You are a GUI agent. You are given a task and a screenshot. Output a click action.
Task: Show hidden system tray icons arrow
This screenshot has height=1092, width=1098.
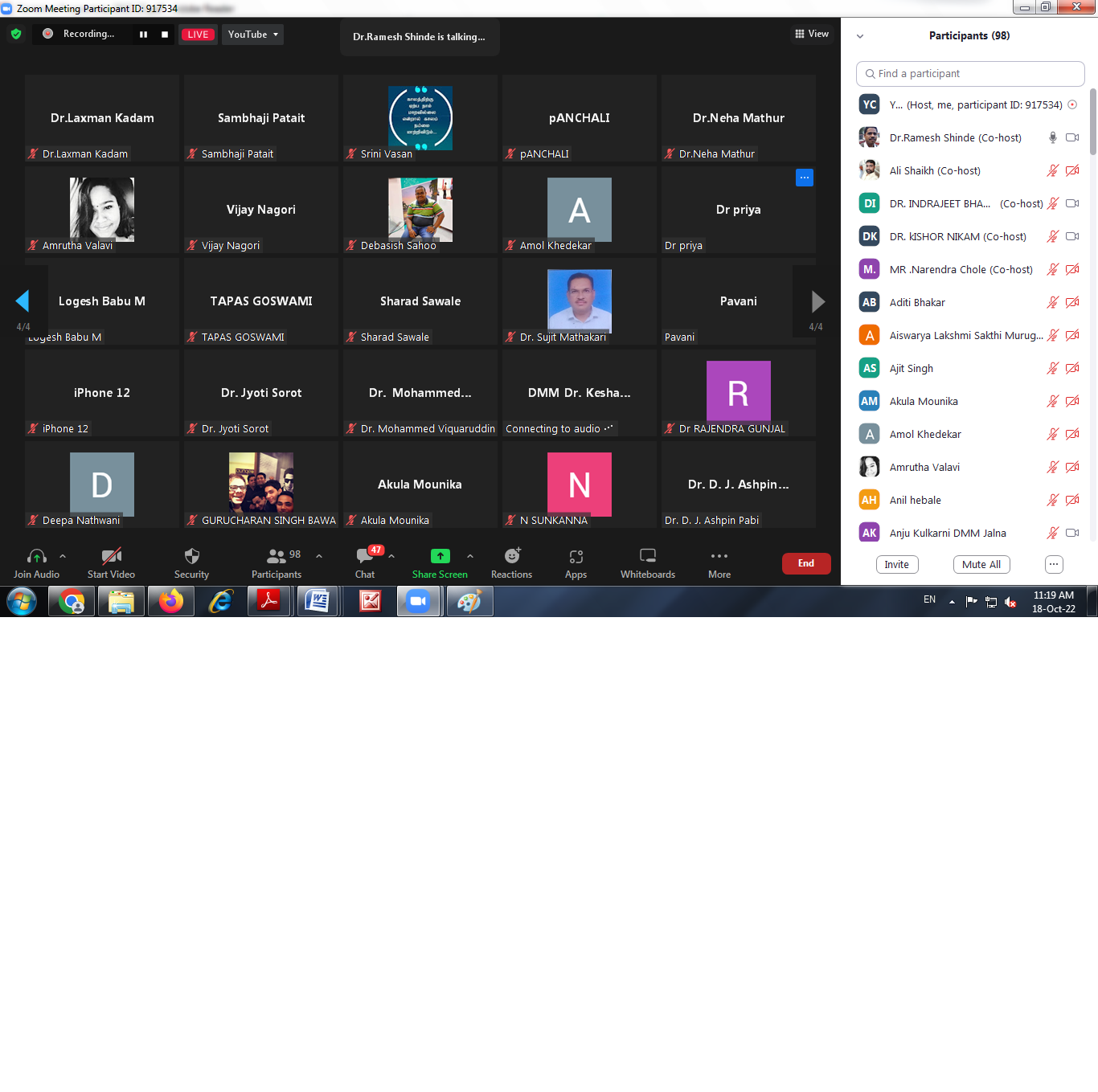[952, 602]
